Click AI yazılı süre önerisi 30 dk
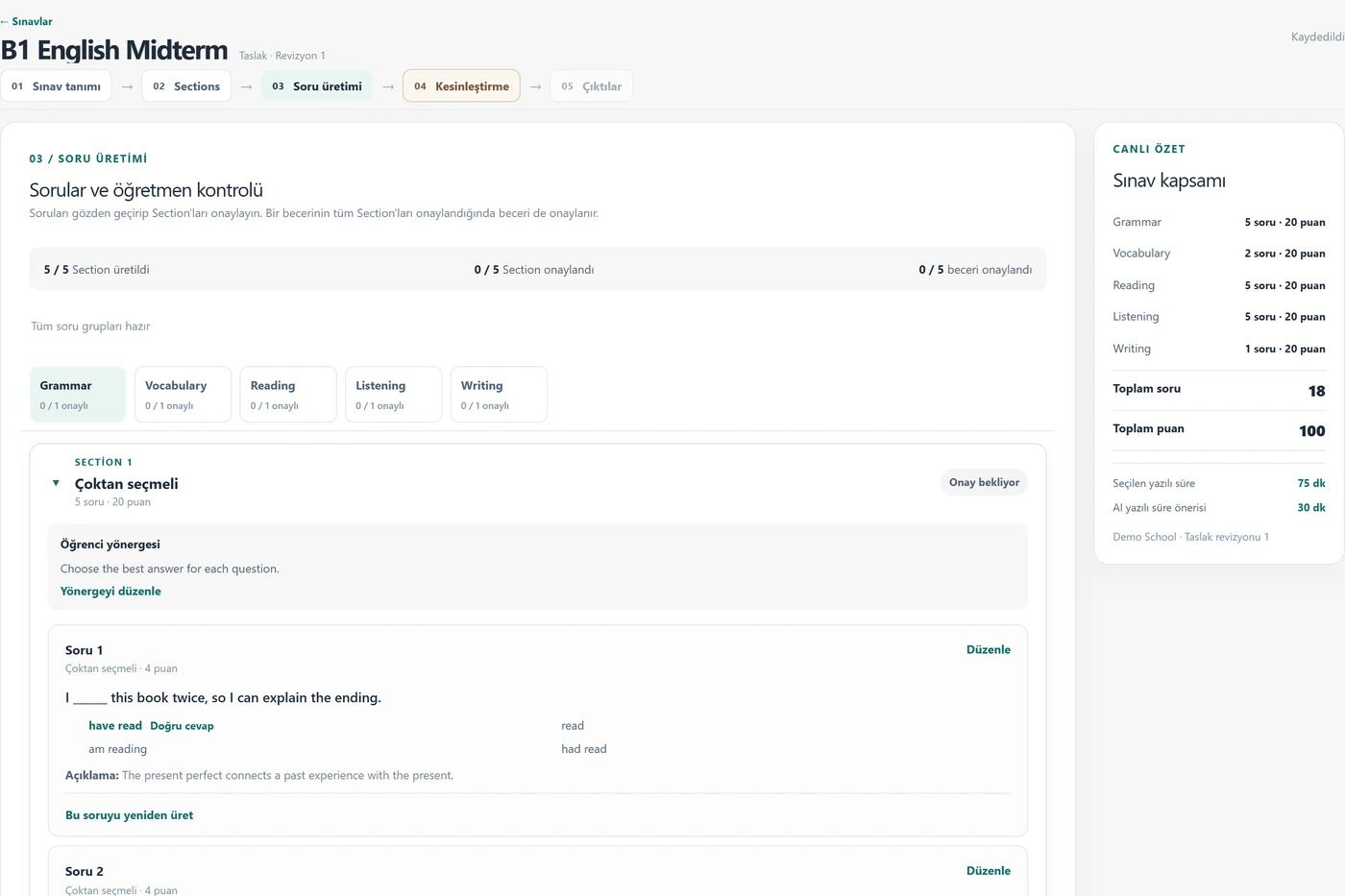 tap(1218, 508)
